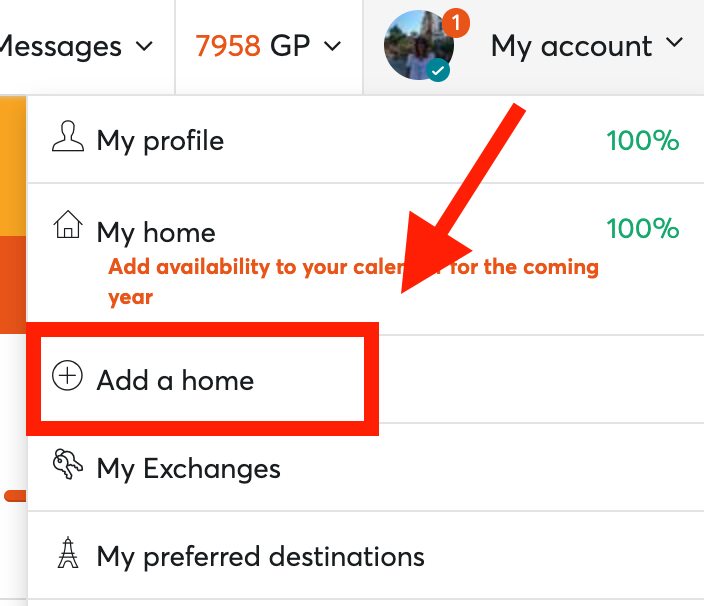Click the My home menu label
Image resolution: width=704 pixels, height=606 pixels.
[x=156, y=233]
